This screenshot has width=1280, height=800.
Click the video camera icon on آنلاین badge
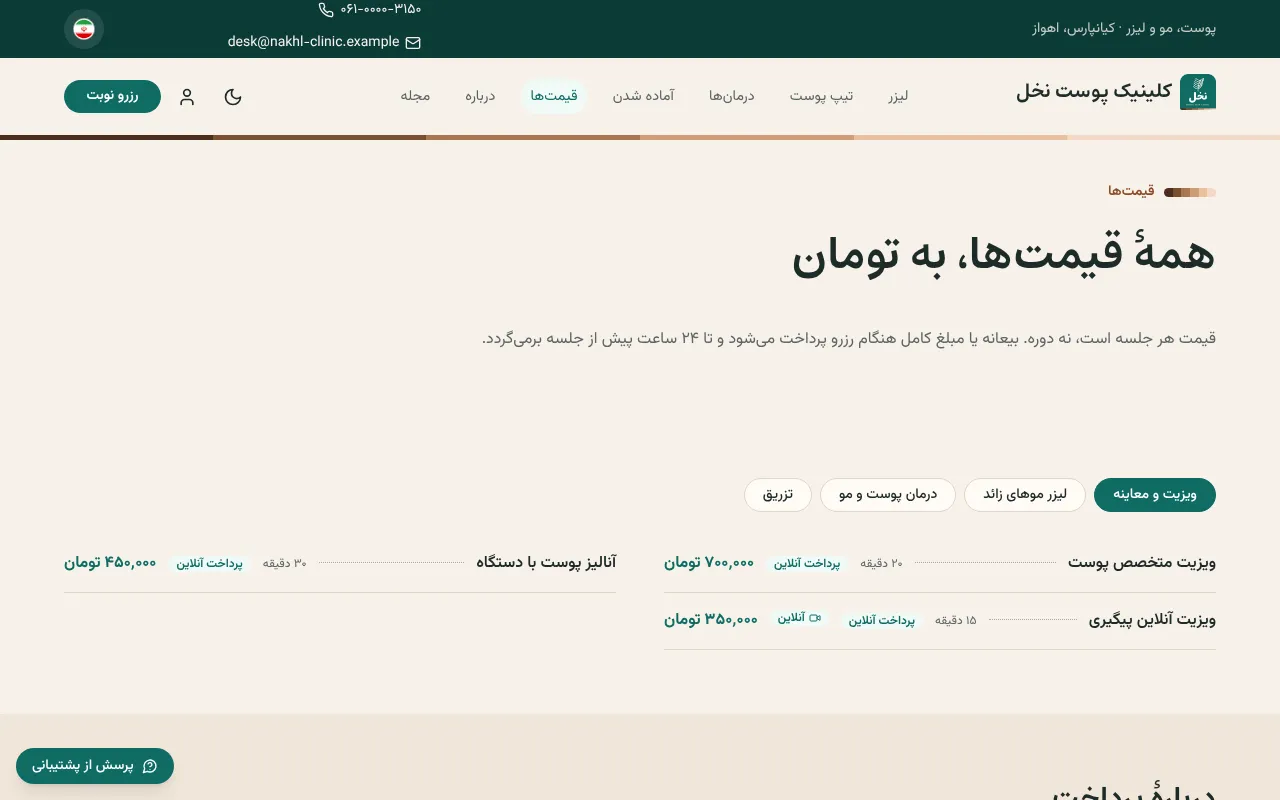[815, 618]
